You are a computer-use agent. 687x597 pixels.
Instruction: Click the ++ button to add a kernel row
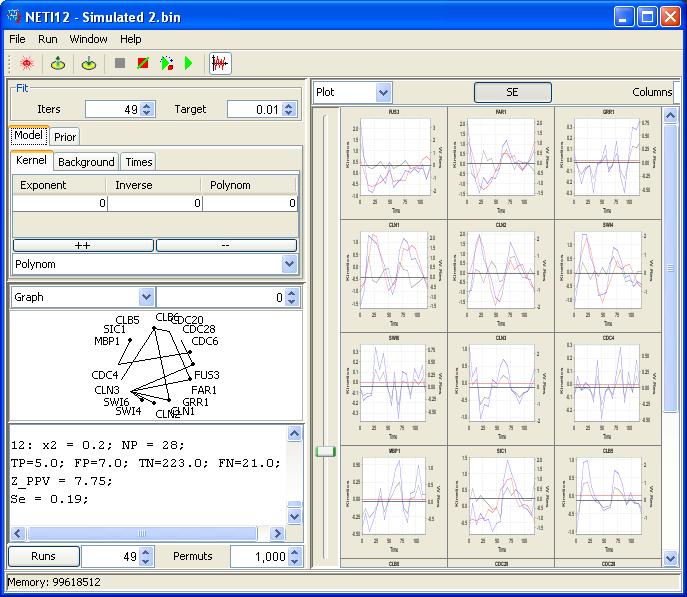(x=83, y=245)
